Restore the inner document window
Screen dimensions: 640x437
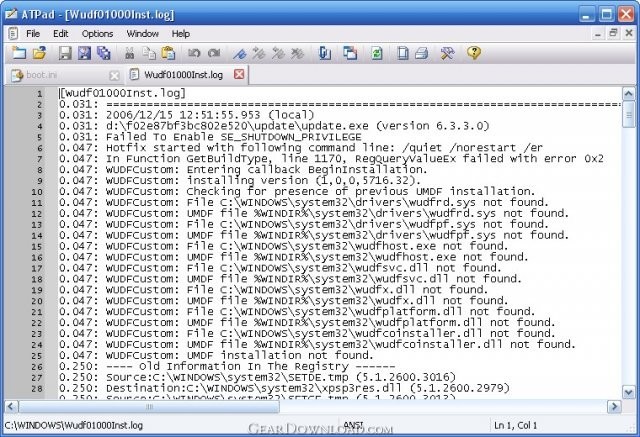point(613,33)
